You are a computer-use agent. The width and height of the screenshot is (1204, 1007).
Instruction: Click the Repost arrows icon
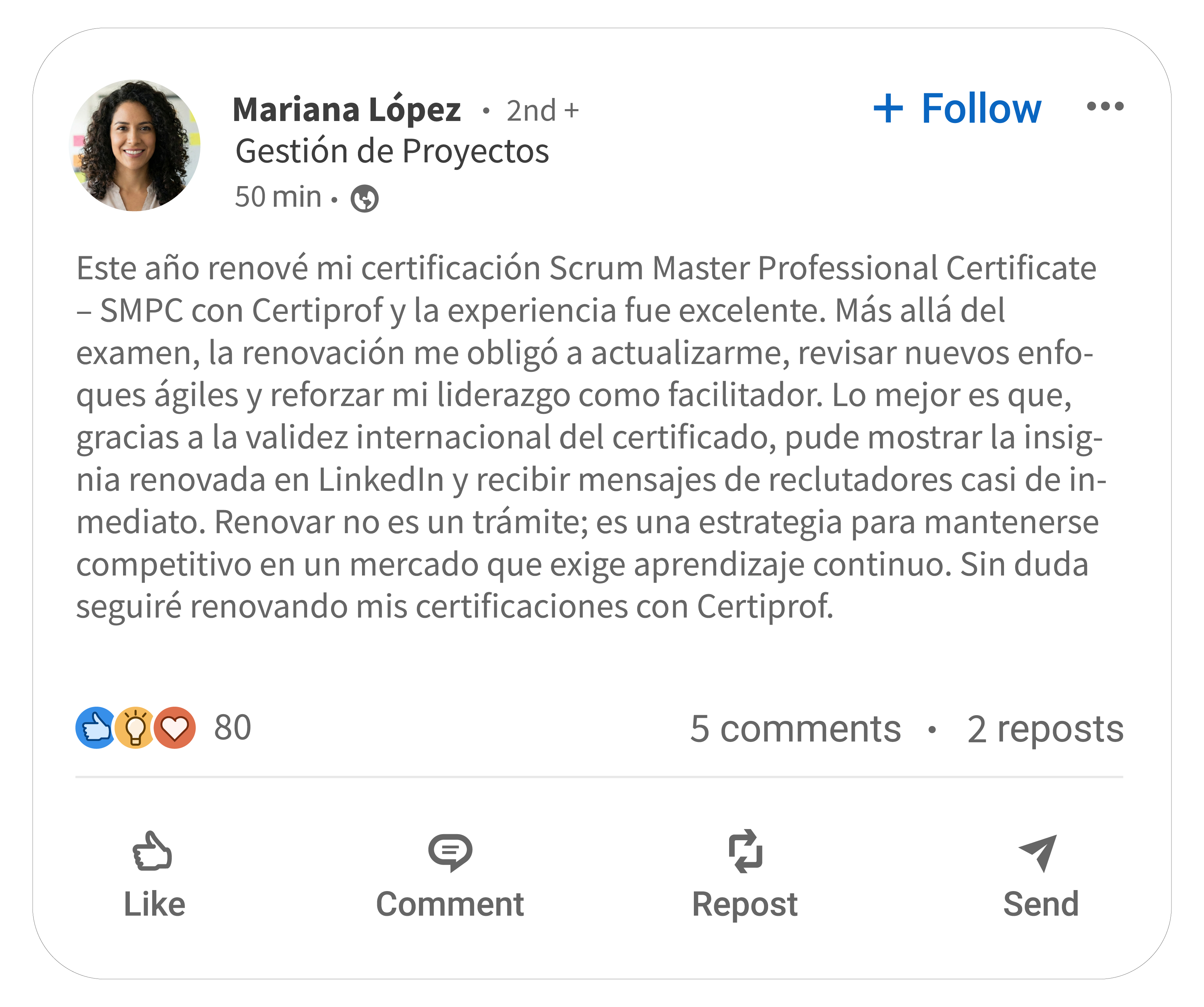[x=745, y=851]
